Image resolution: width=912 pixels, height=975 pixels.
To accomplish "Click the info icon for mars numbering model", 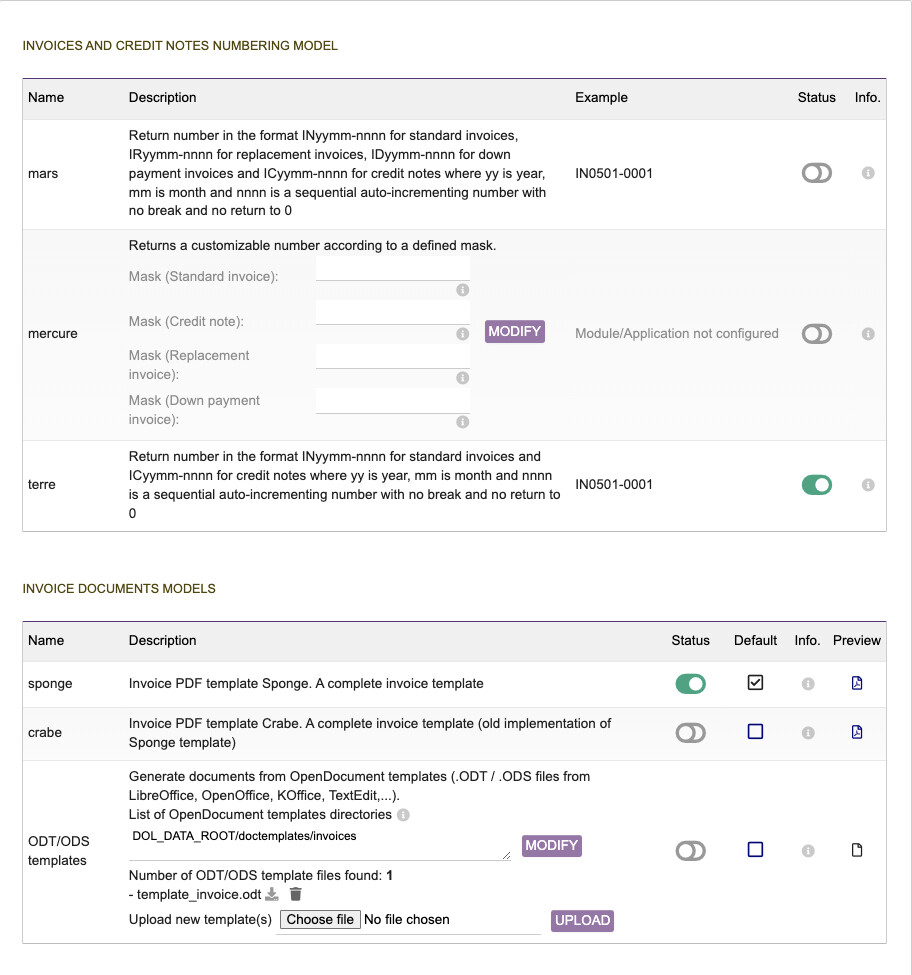I will click(x=868, y=173).
